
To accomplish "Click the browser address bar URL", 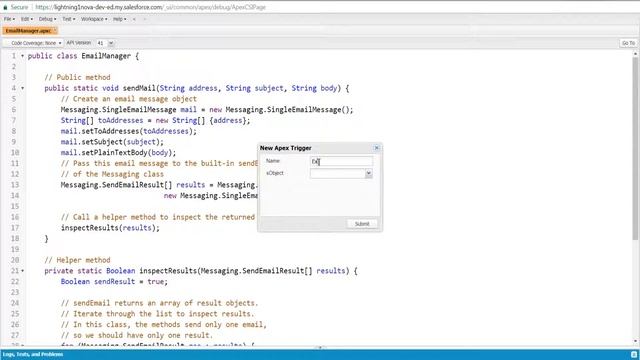I will 150,7.
